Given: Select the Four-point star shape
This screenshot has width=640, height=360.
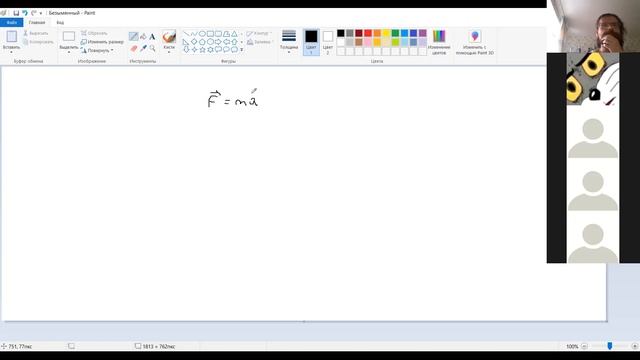Looking at the screenshot, I should (x=194, y=49).
